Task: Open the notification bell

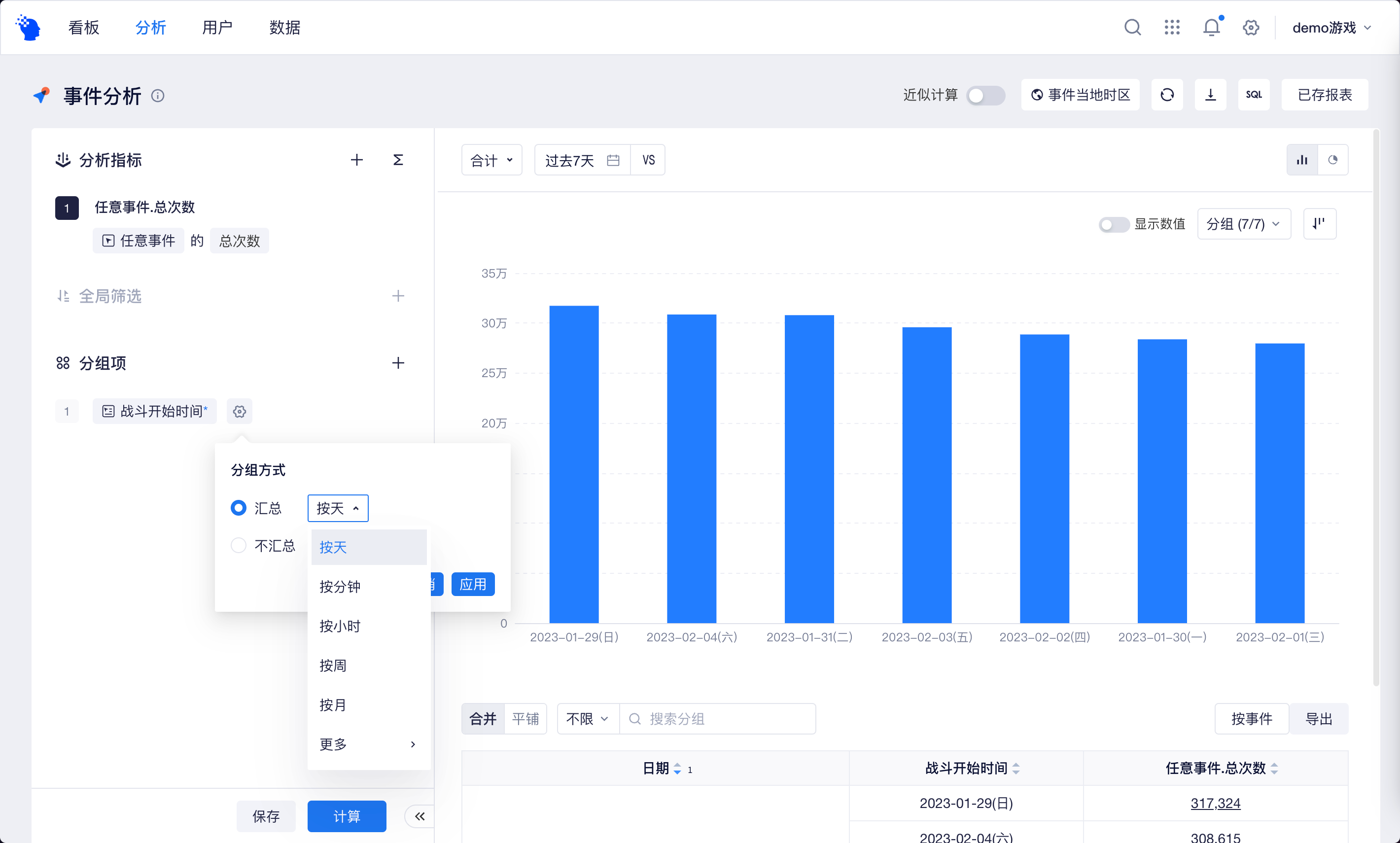Action: 1211,27
